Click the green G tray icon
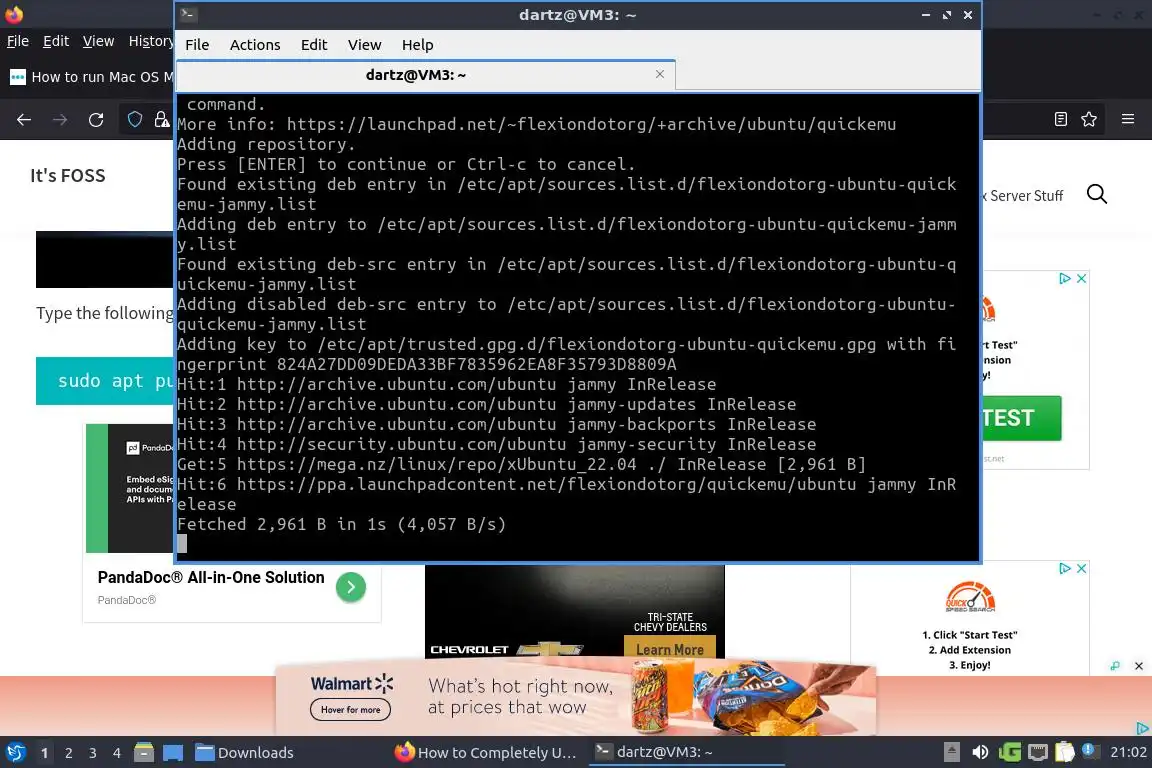This screenshot has width=1152, height=768. click(1009, 752)
